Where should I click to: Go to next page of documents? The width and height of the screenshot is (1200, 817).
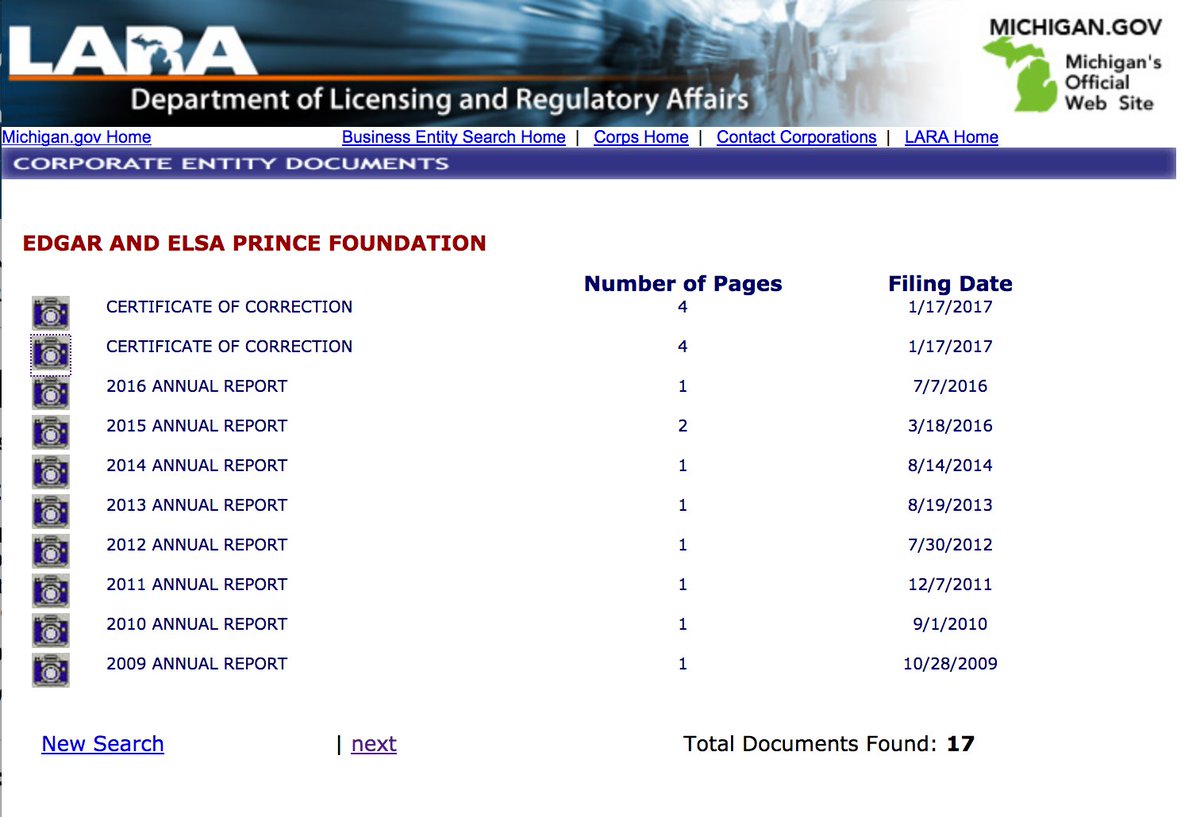374,744
